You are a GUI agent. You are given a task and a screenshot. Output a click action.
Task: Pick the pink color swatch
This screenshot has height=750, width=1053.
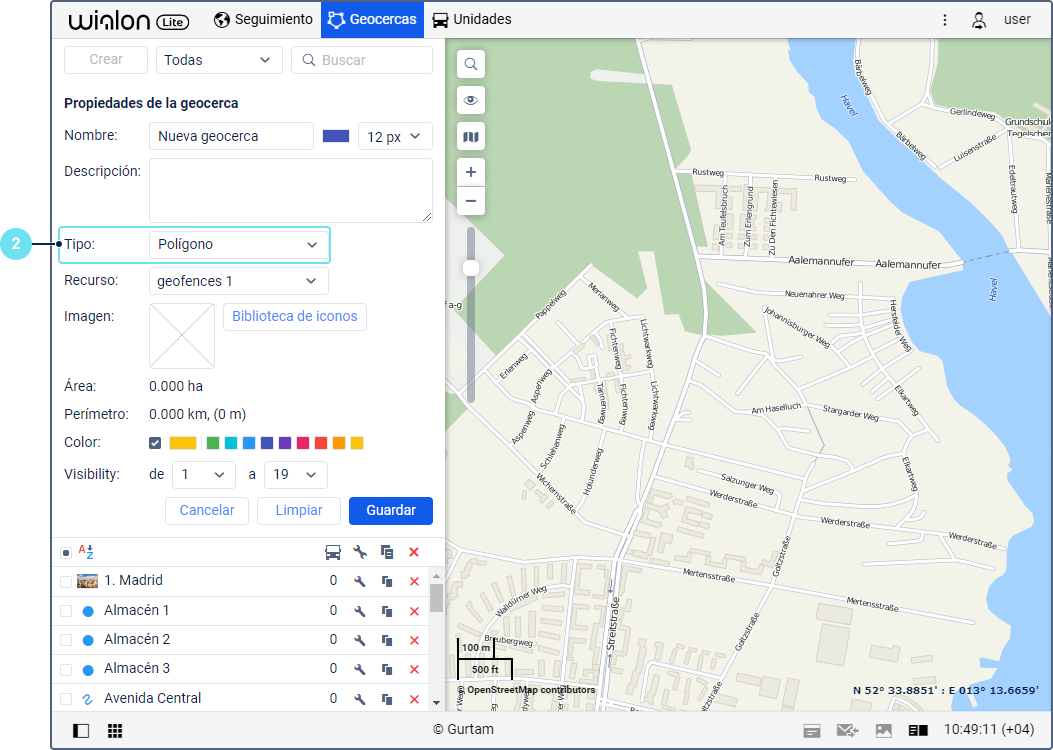click(303, 443)
